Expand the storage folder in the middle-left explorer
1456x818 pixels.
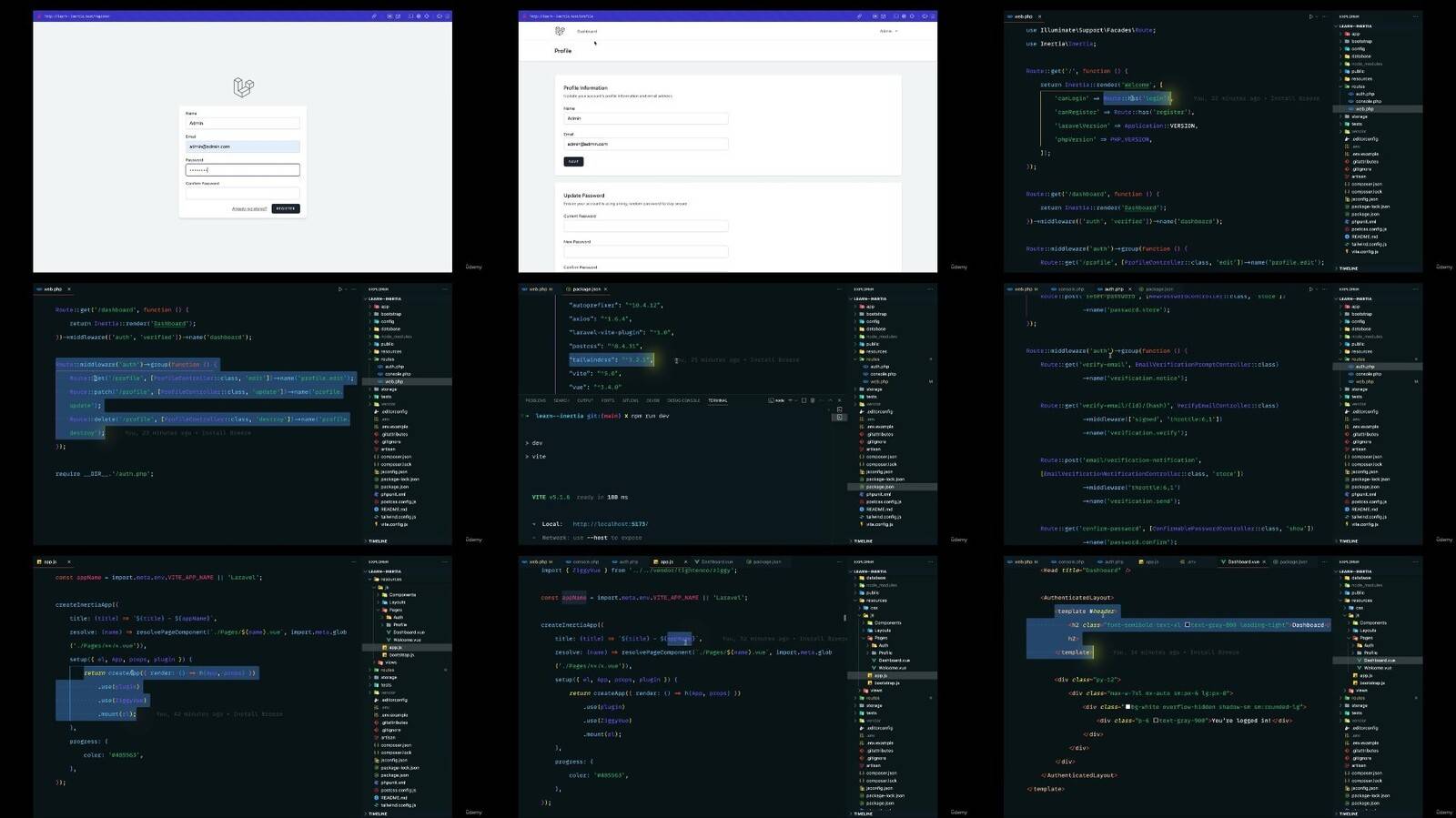click(x=389, y=389)
